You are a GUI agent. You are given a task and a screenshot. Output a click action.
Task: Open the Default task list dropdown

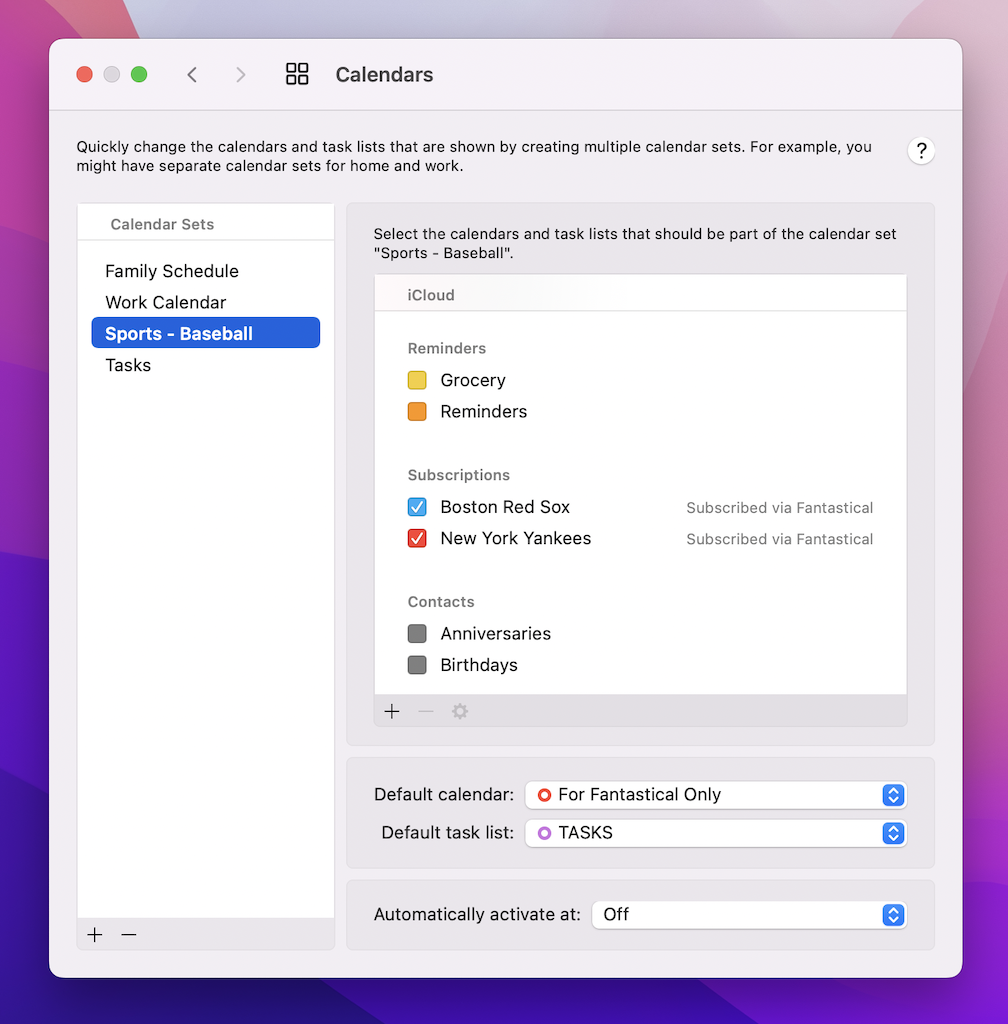tap(716, 833)
